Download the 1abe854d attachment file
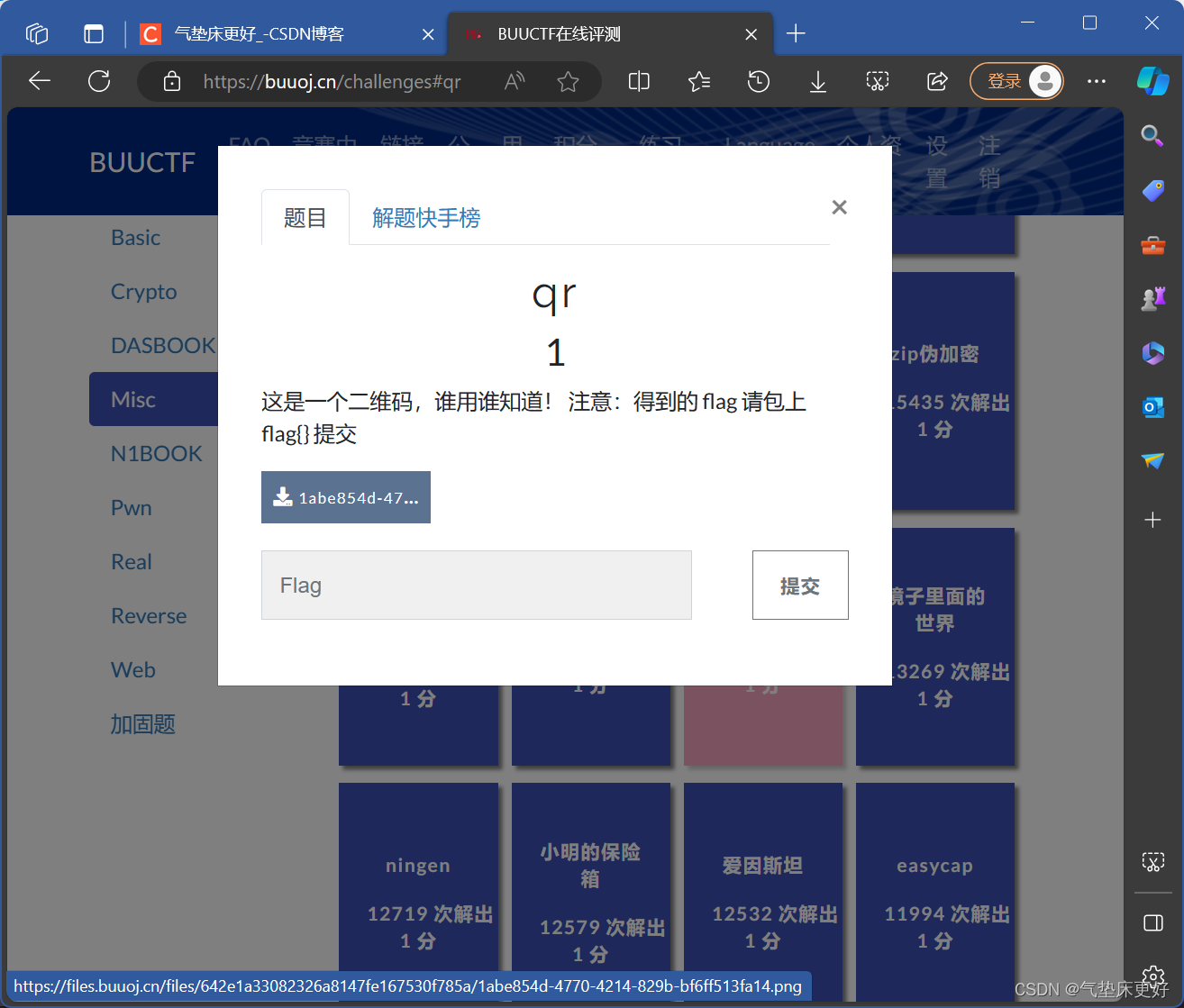This screenshot has height=1008, width=1184. [x=345, y=496]
